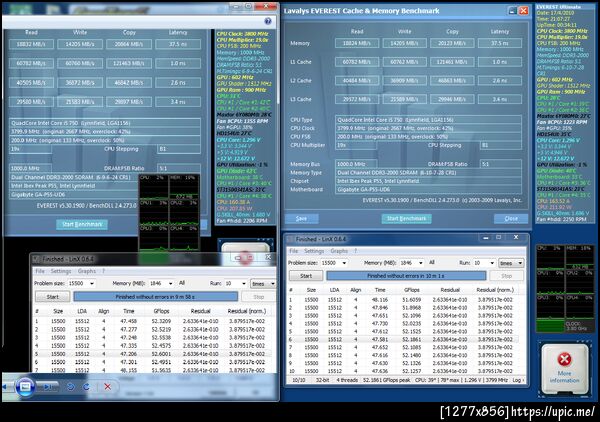The image size is (600, 422).
Task: Close the EVEREST benchmark window using red X
Action: tap(523, 11)
